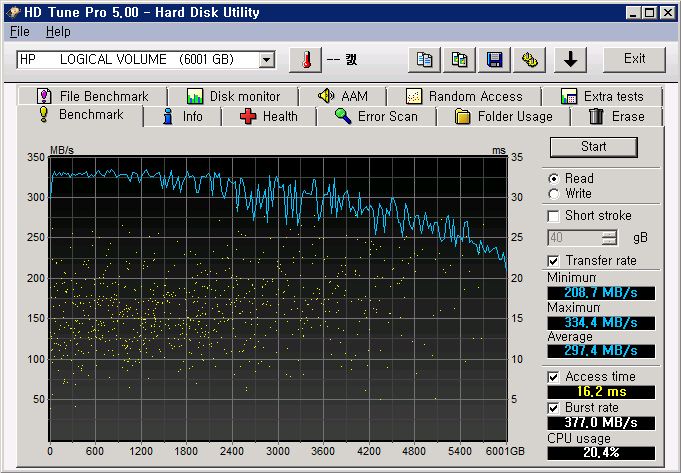This screenshot has width=681, height=473.
Task: Select the Benchmark tab
Action: pyautogui.click(x=80, y=115)
